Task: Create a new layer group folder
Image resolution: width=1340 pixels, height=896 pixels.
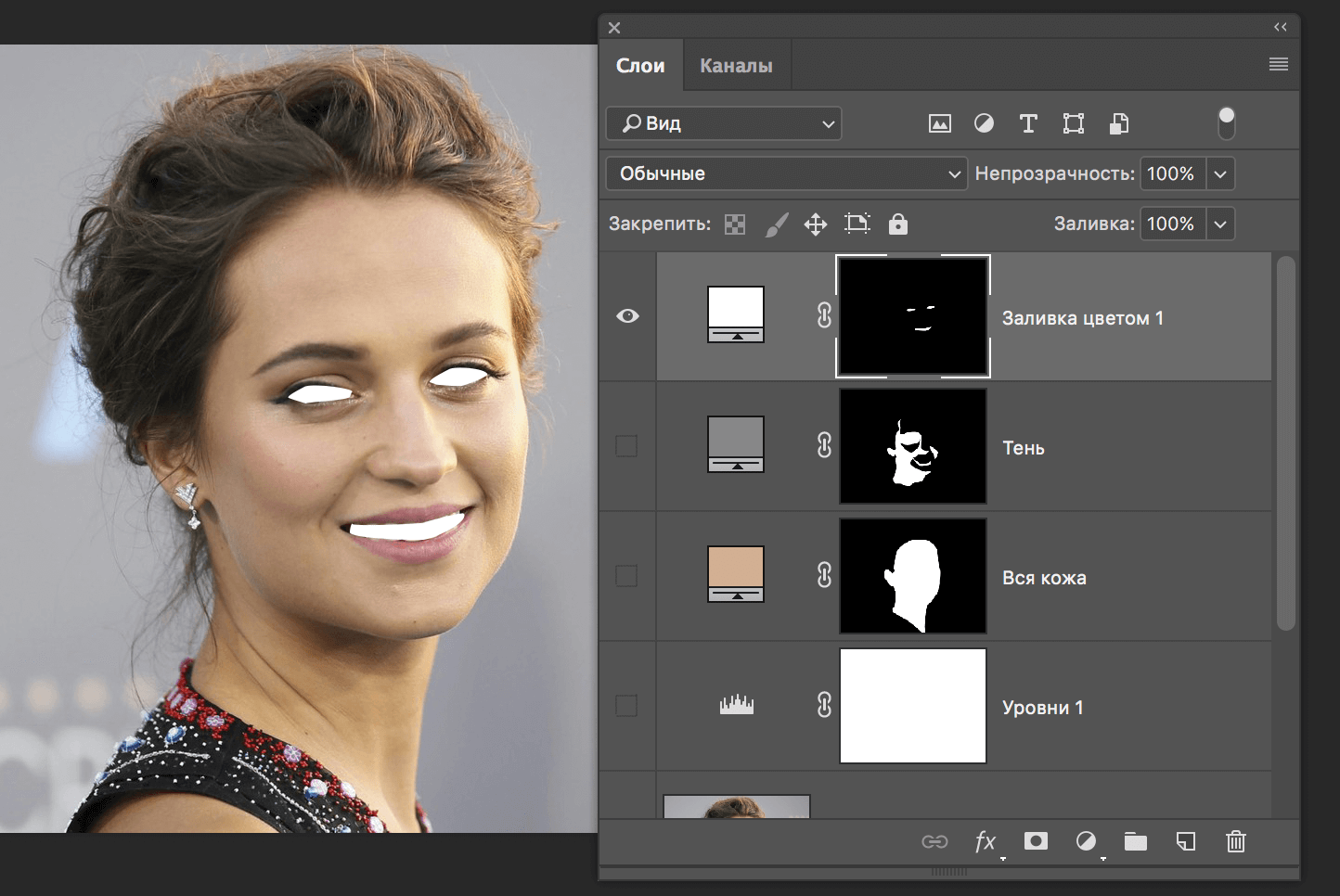Action: click(1136, 842)
